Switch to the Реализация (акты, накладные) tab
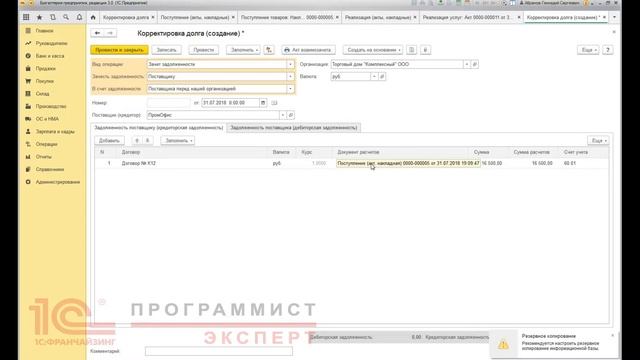The height and width of the screenshot is (360, 640). pos(378,18)
